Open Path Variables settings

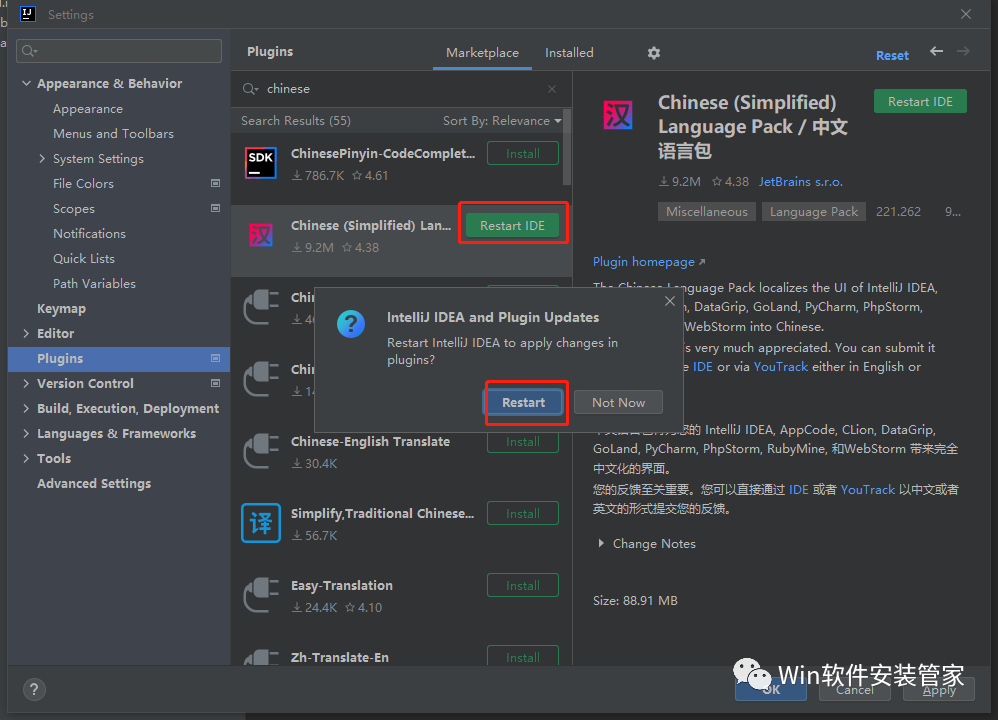tap(94, 283)
